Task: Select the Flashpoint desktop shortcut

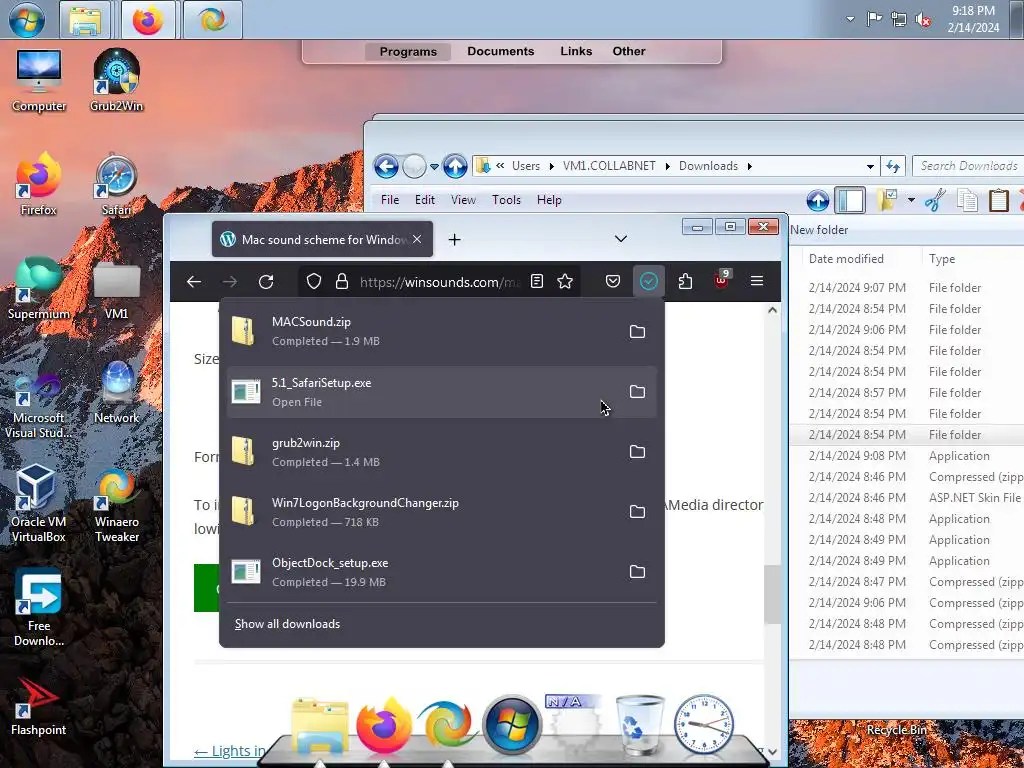Action: click(x=39, y=708)
